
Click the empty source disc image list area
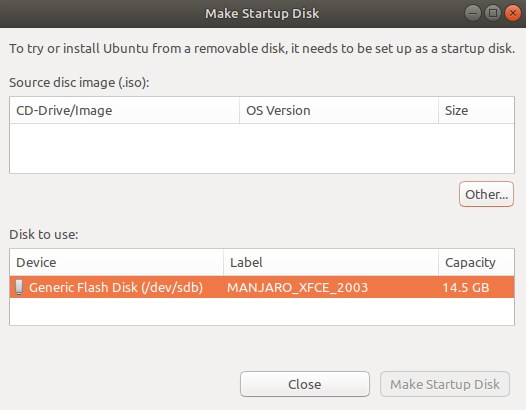(262, 148)
